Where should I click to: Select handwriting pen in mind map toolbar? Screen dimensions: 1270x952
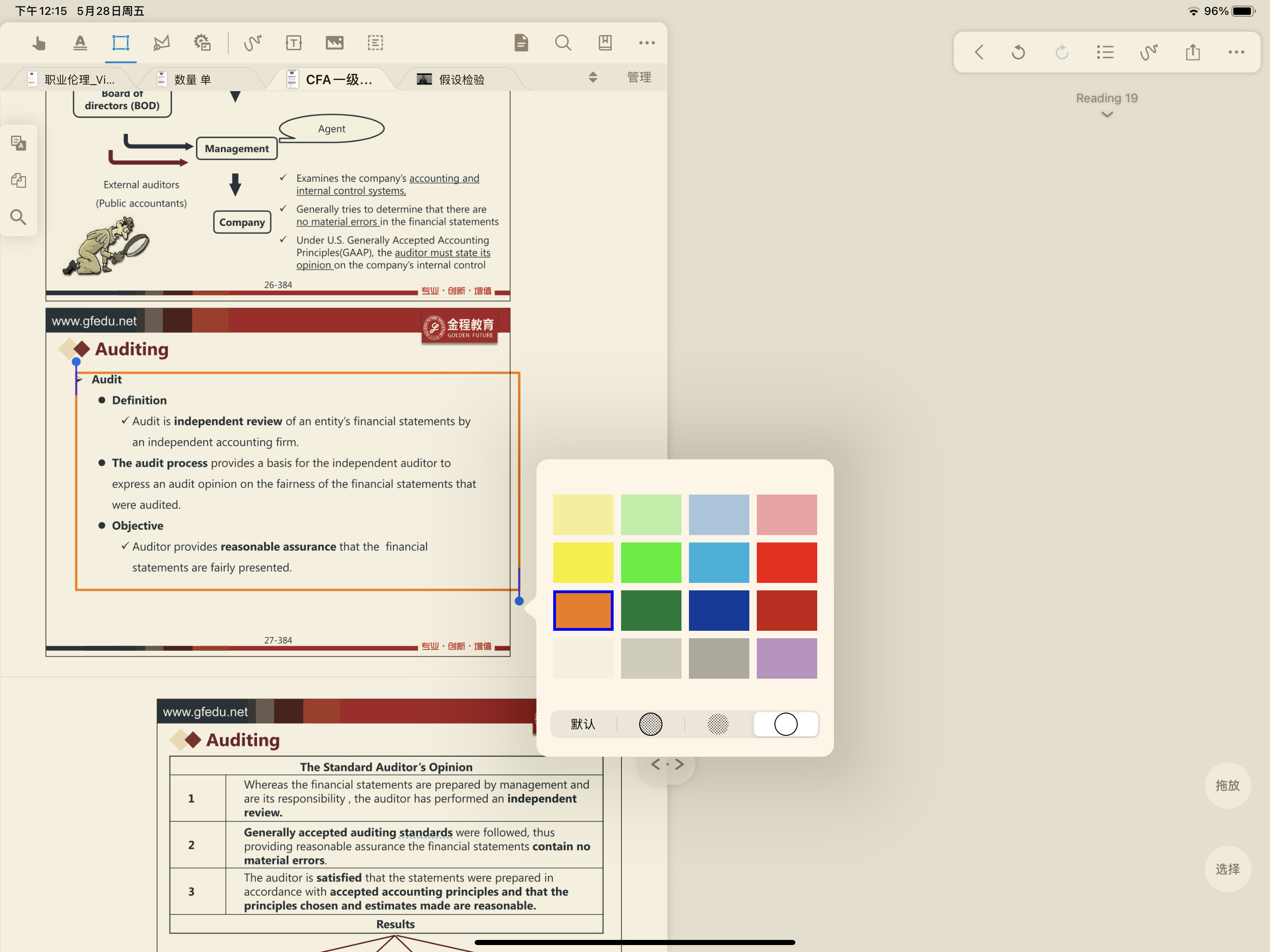pos(1149,53)
